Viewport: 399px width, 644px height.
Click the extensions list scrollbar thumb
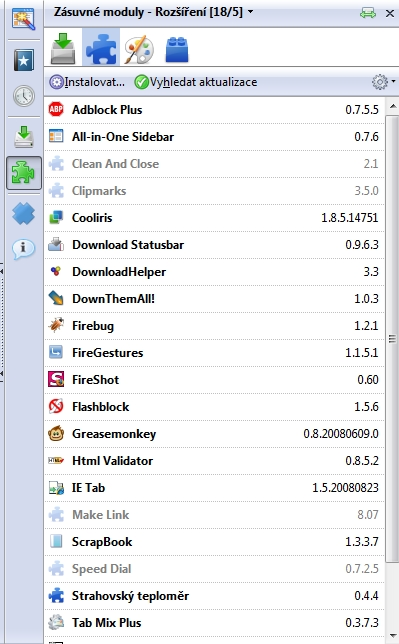click(x=392, y=339)
